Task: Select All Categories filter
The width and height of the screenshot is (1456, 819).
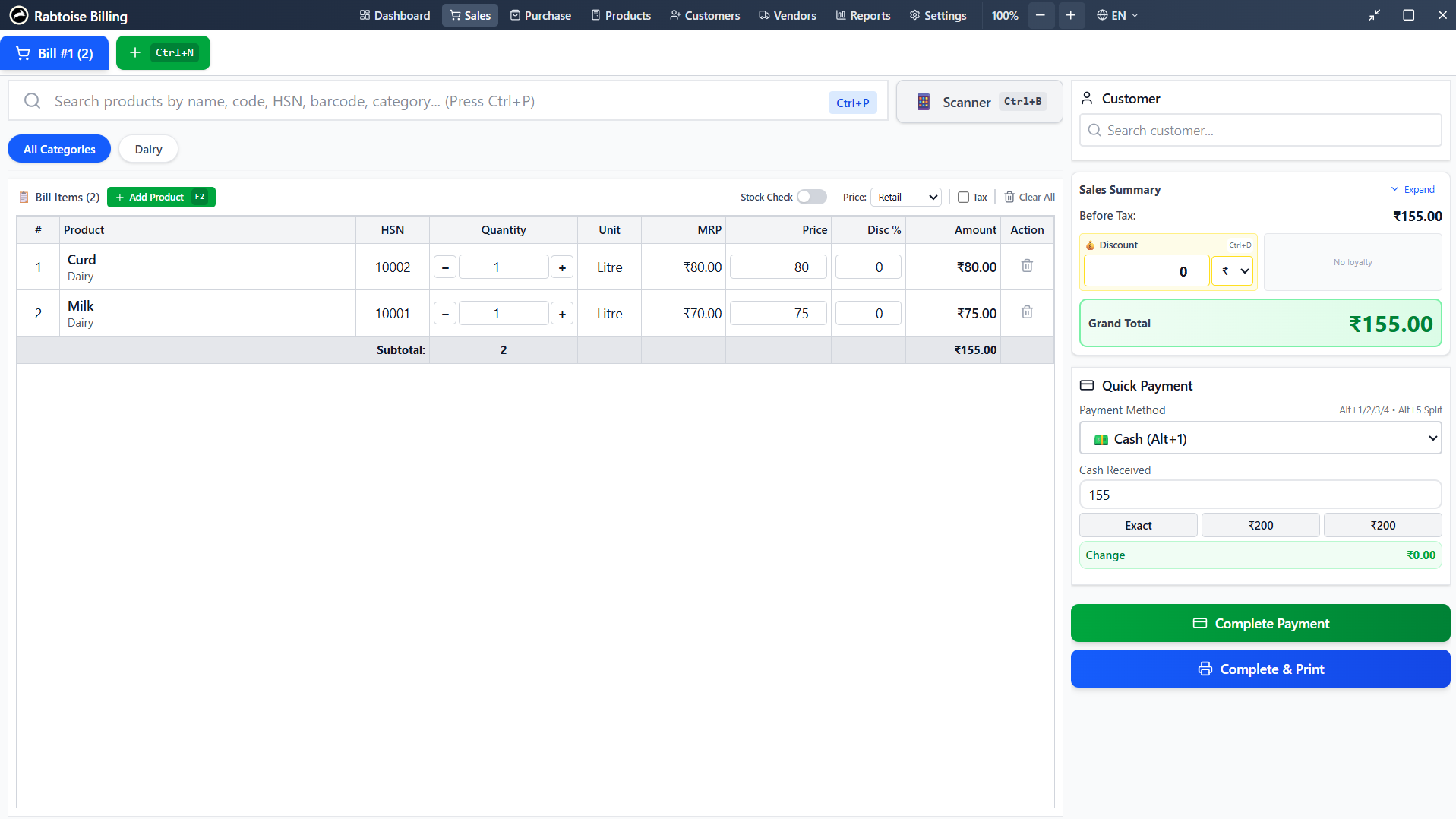Action: (59, 149)
